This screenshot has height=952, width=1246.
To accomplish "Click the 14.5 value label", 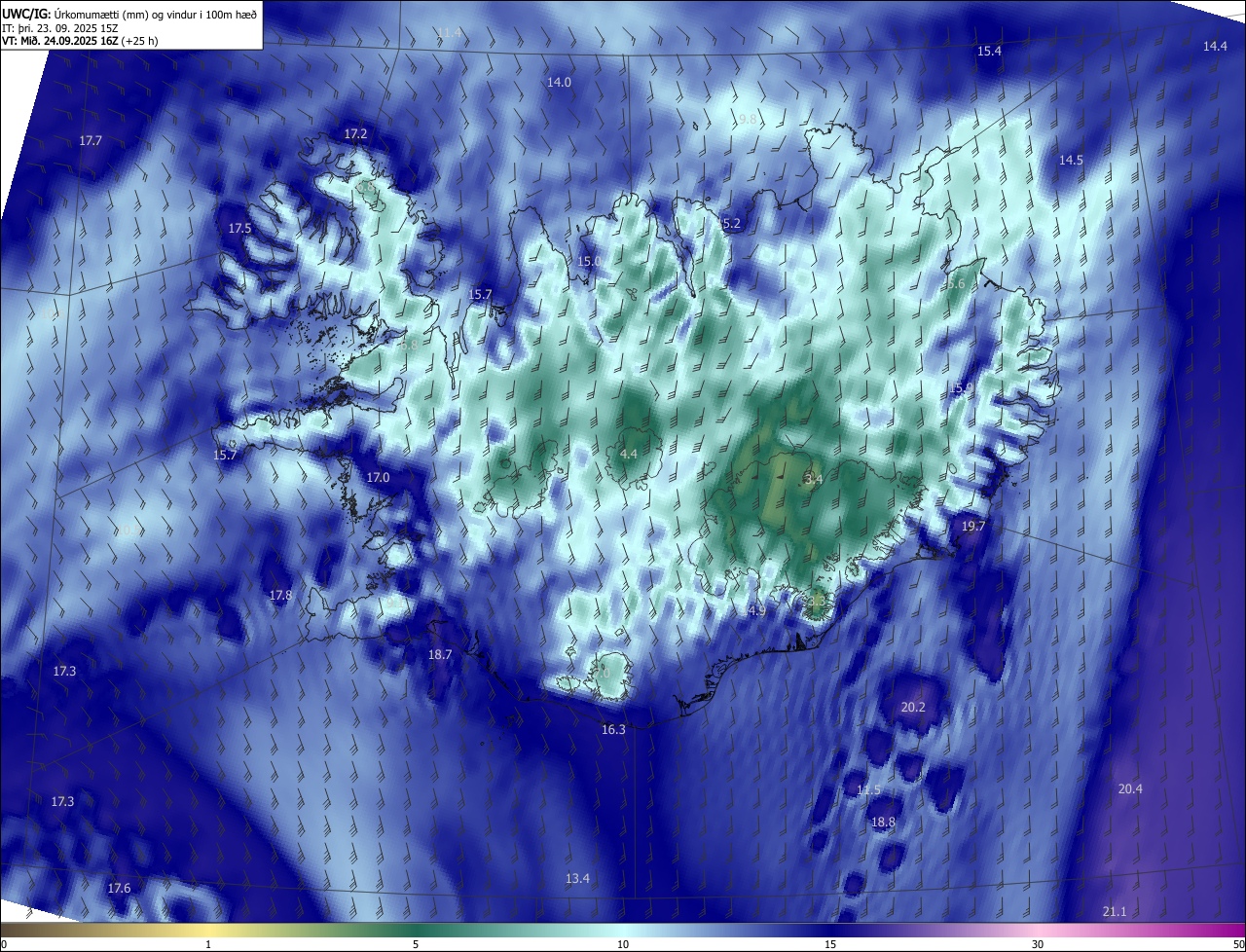I will (1071, 159).
